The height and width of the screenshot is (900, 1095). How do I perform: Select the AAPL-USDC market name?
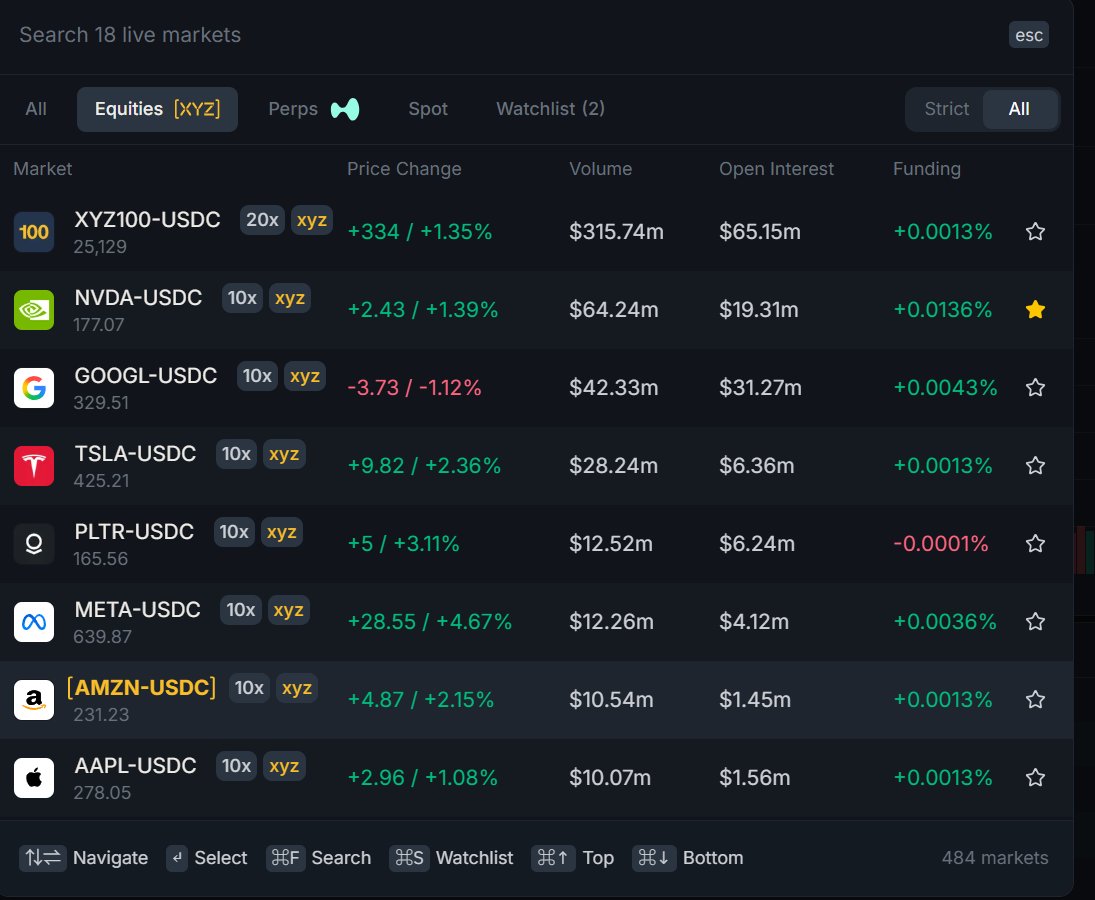(135, 766)
